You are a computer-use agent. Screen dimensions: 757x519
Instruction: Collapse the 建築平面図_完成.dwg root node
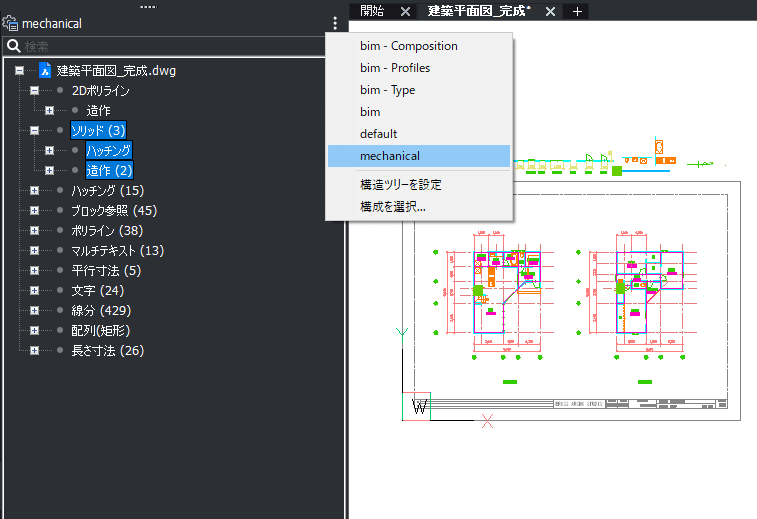click(x=19, y=71)
